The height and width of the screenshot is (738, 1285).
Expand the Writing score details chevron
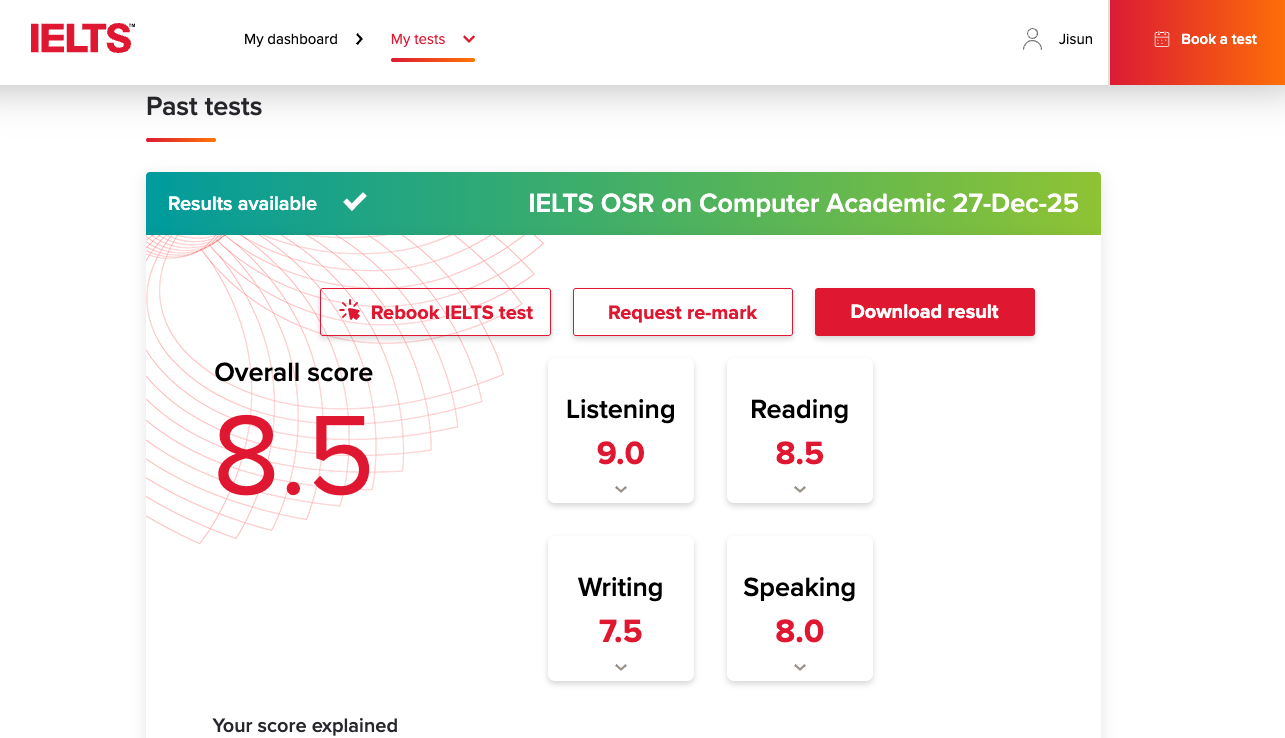[x=620, y=667]
